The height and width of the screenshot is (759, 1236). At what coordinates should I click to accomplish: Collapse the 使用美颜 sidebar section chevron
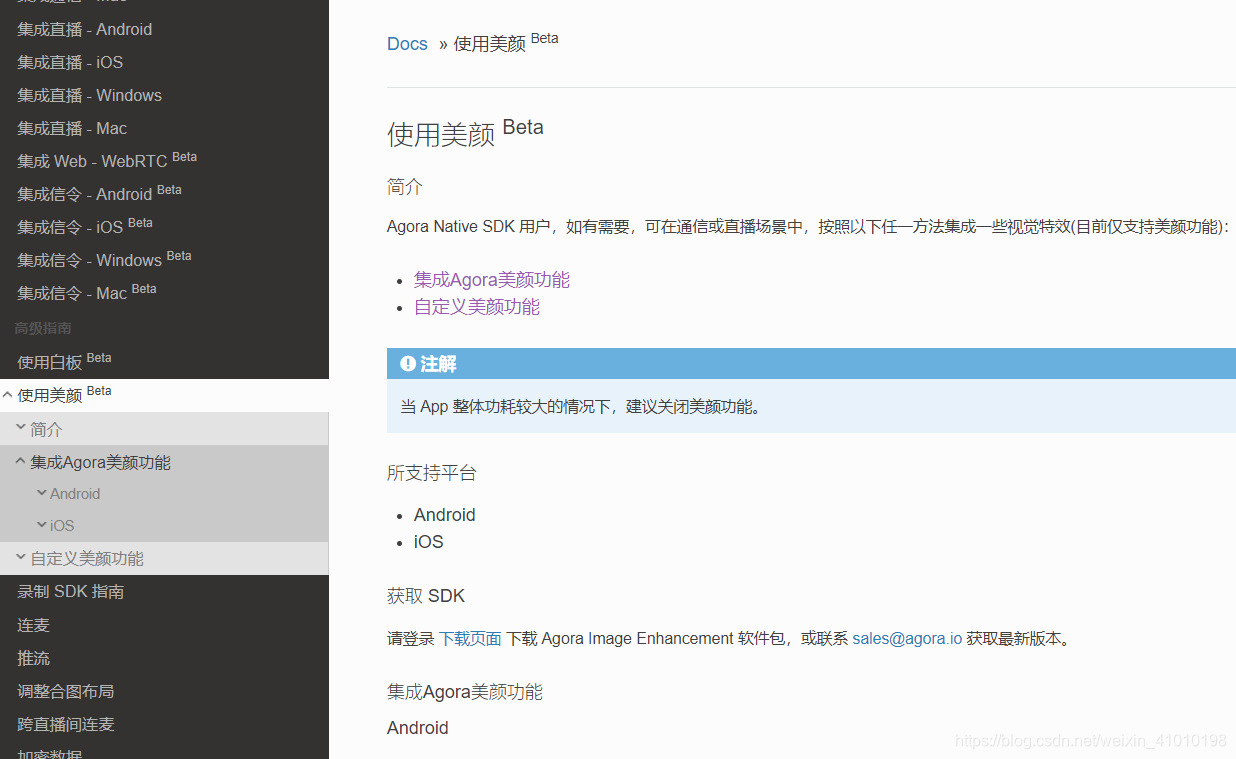[8, 395]
